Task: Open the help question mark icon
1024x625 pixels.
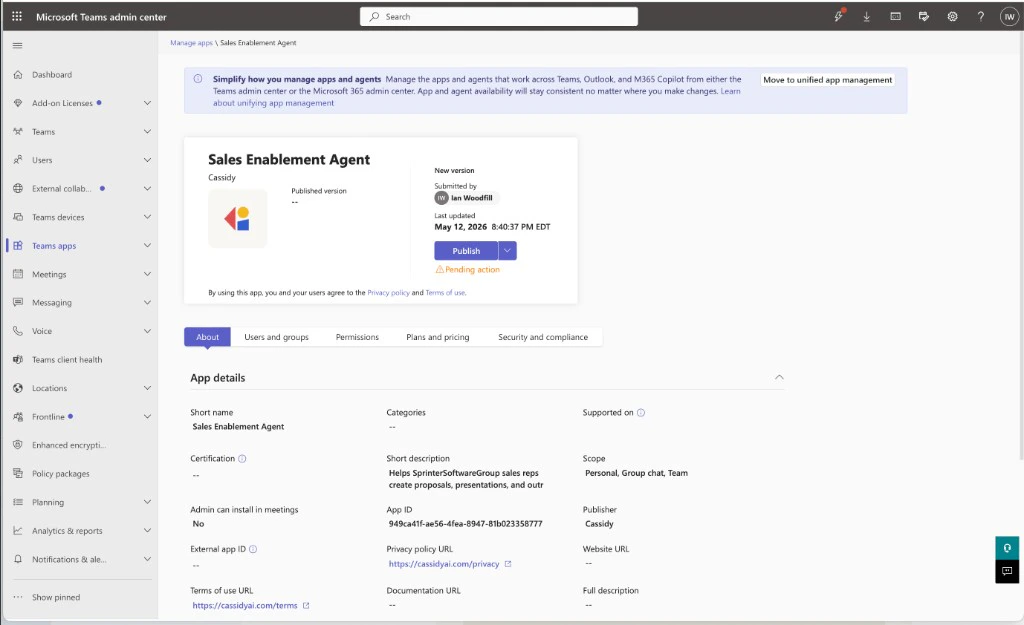Action: tap(980, 17)
